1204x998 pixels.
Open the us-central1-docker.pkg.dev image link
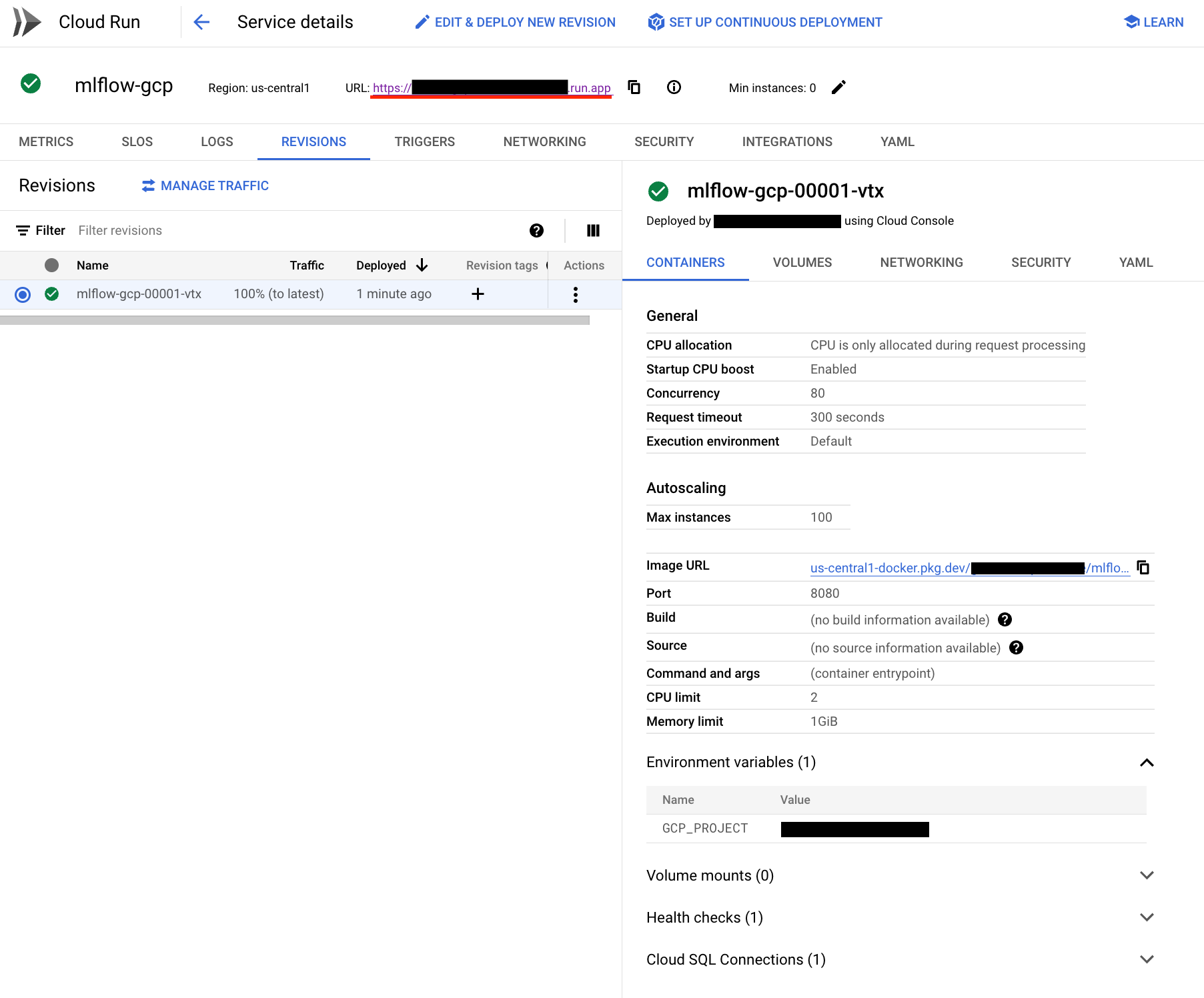click(970, 568)
